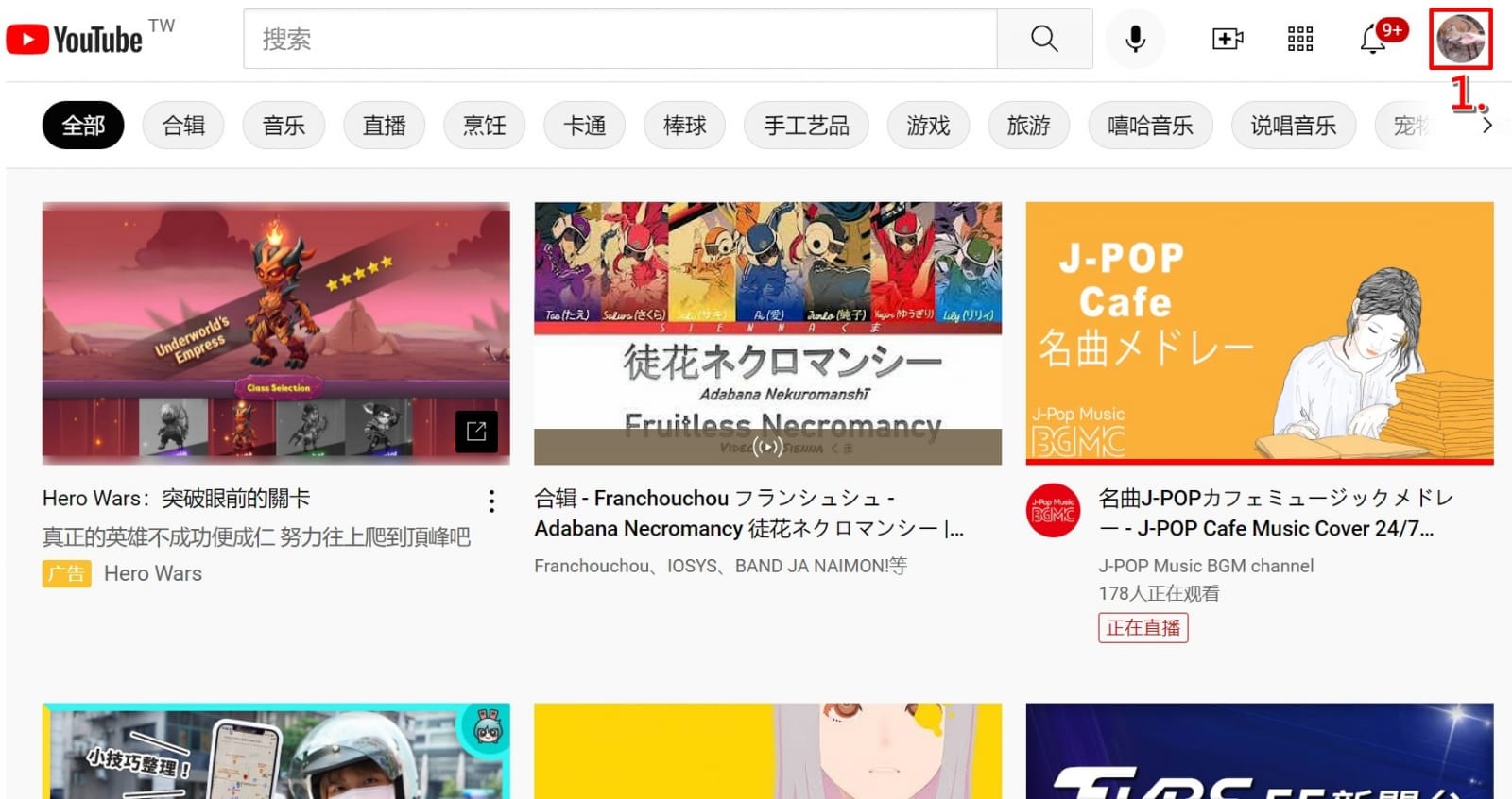The image size is (1512, 799).
Task: Click the J-POP Music BGM channel name
Action: (x=1206, y=566)
